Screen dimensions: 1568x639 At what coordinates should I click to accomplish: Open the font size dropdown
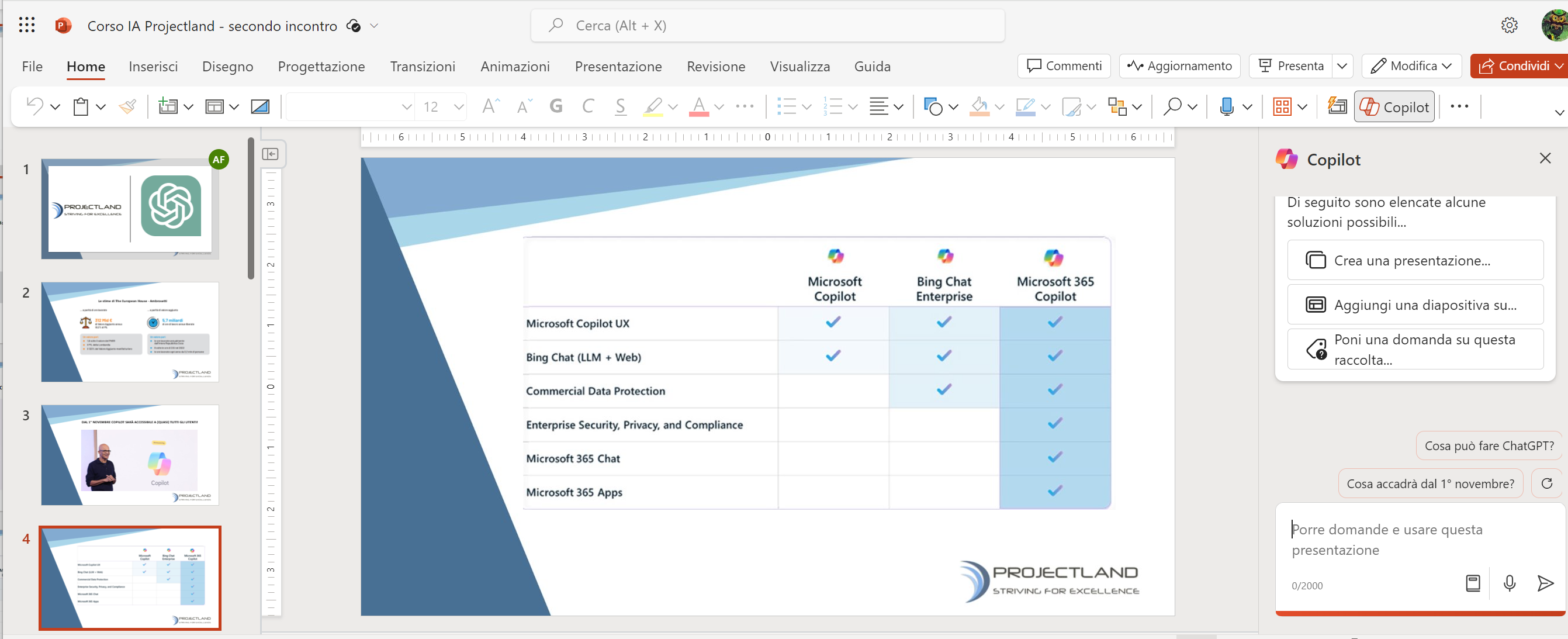pos(459,107)
